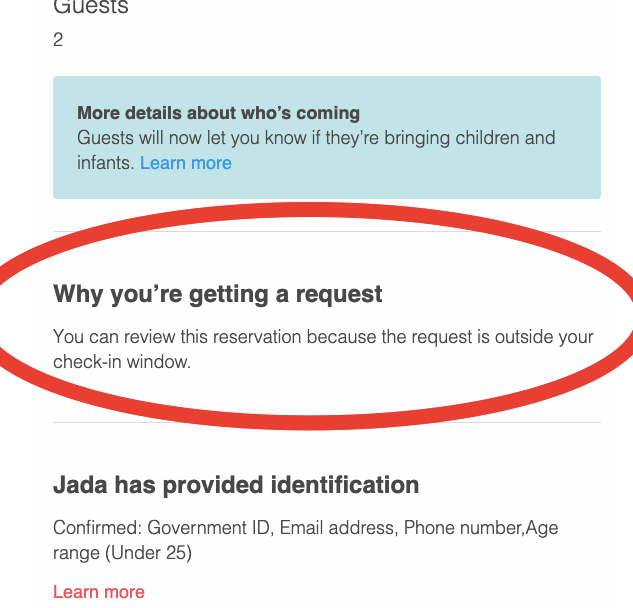
Task: Click the 'range (Under 25)' text
Action: (122, 553)
